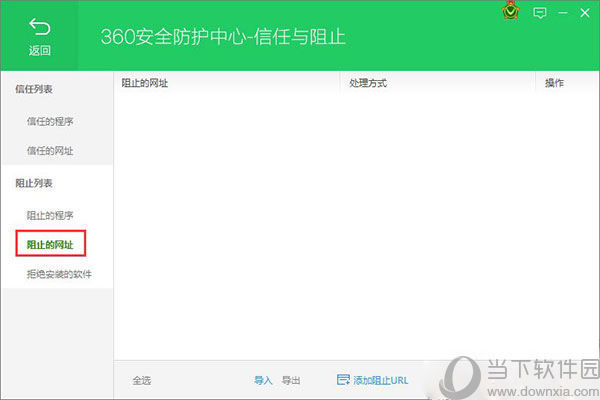The width and height of the screenshot is (600, 400).
Task: Open 信任的程序 in sidebar
Action: 50,122
